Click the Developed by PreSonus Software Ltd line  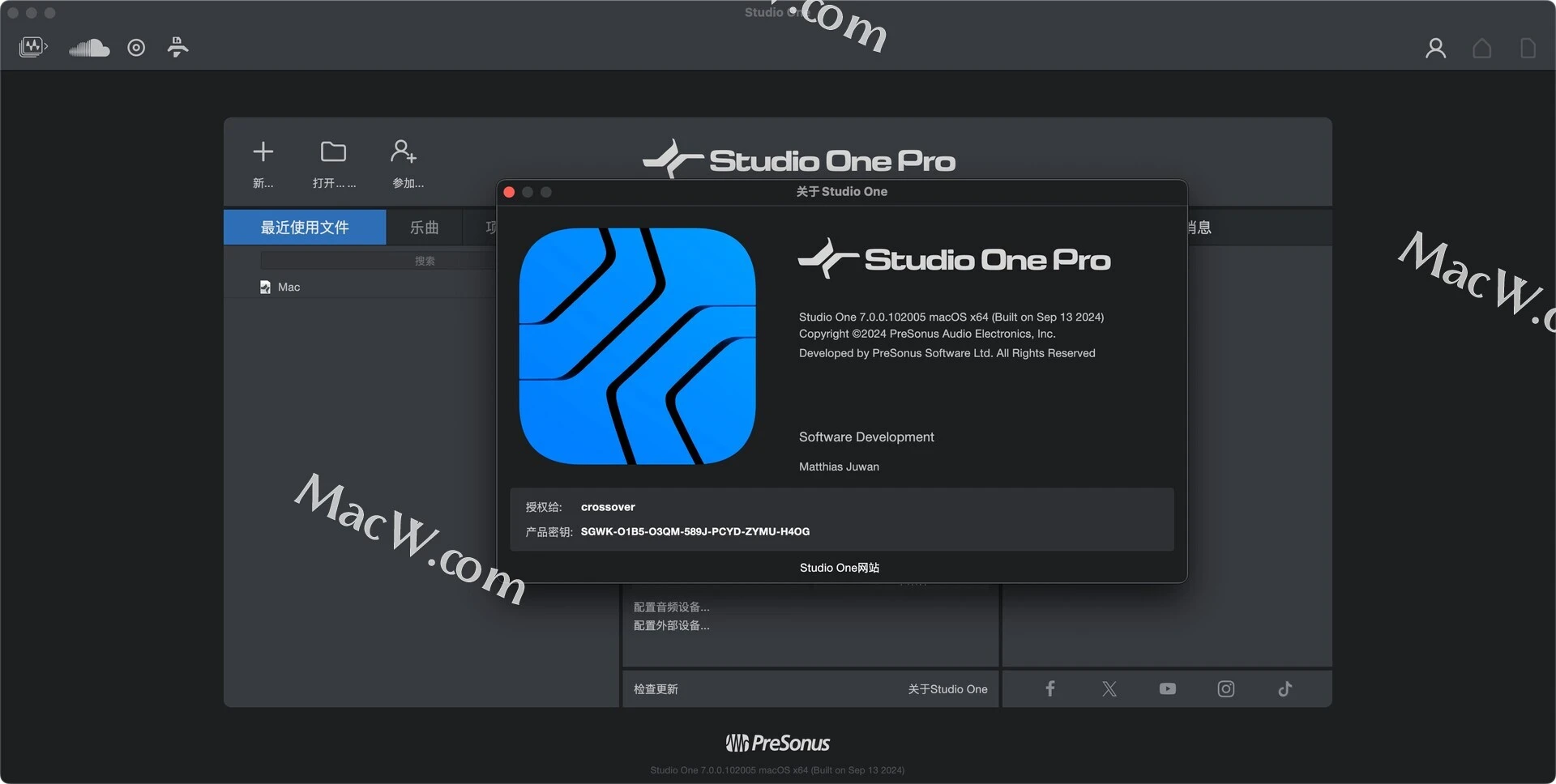(947, 353)
